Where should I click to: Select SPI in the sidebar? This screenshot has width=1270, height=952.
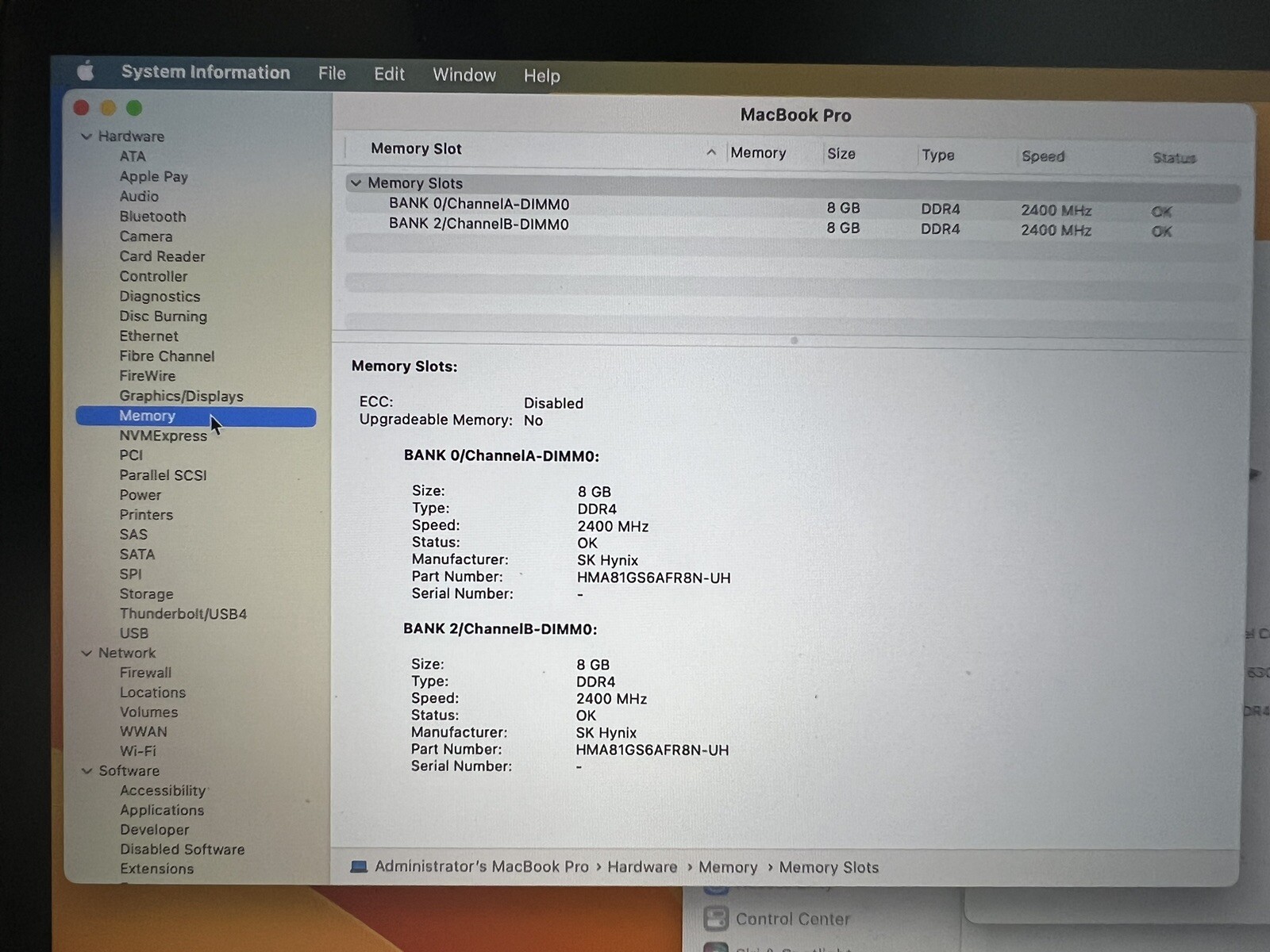pos(130,574)
